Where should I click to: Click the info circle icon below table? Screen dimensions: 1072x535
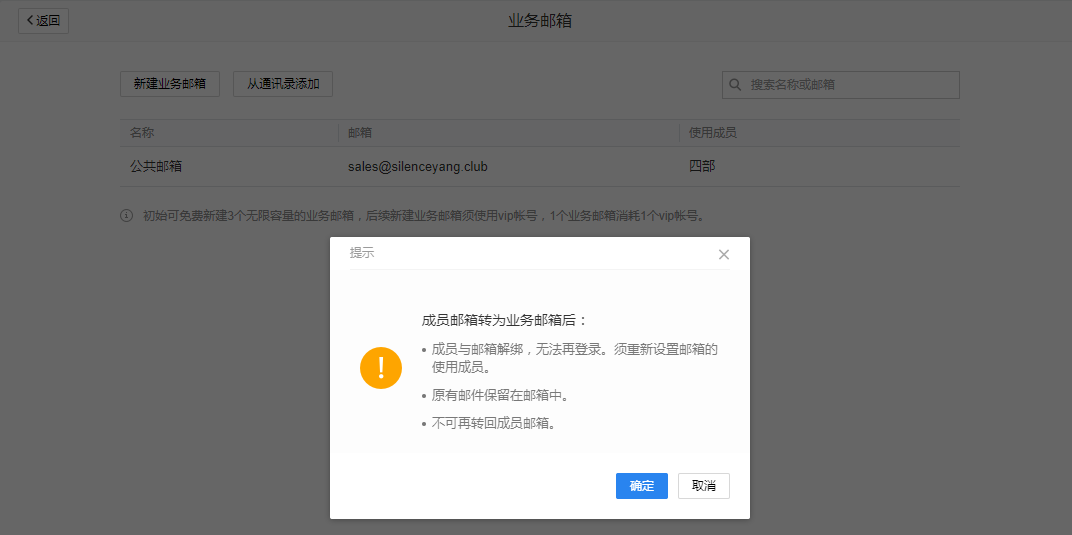[127, 215]
